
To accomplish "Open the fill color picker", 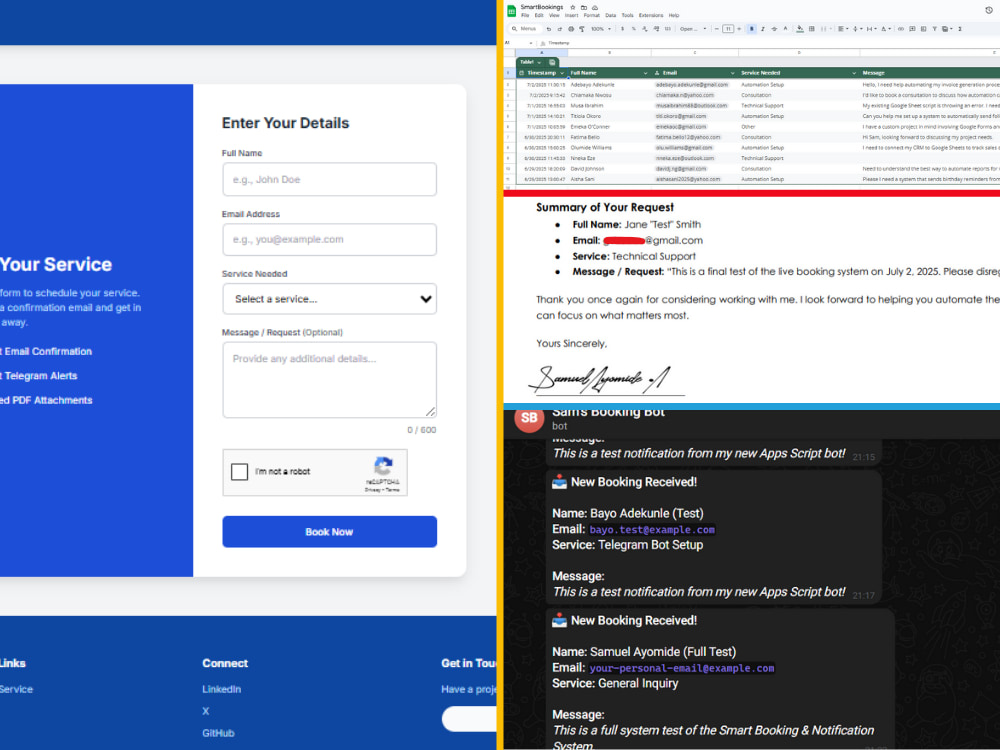I will click(x=800, y=29).
